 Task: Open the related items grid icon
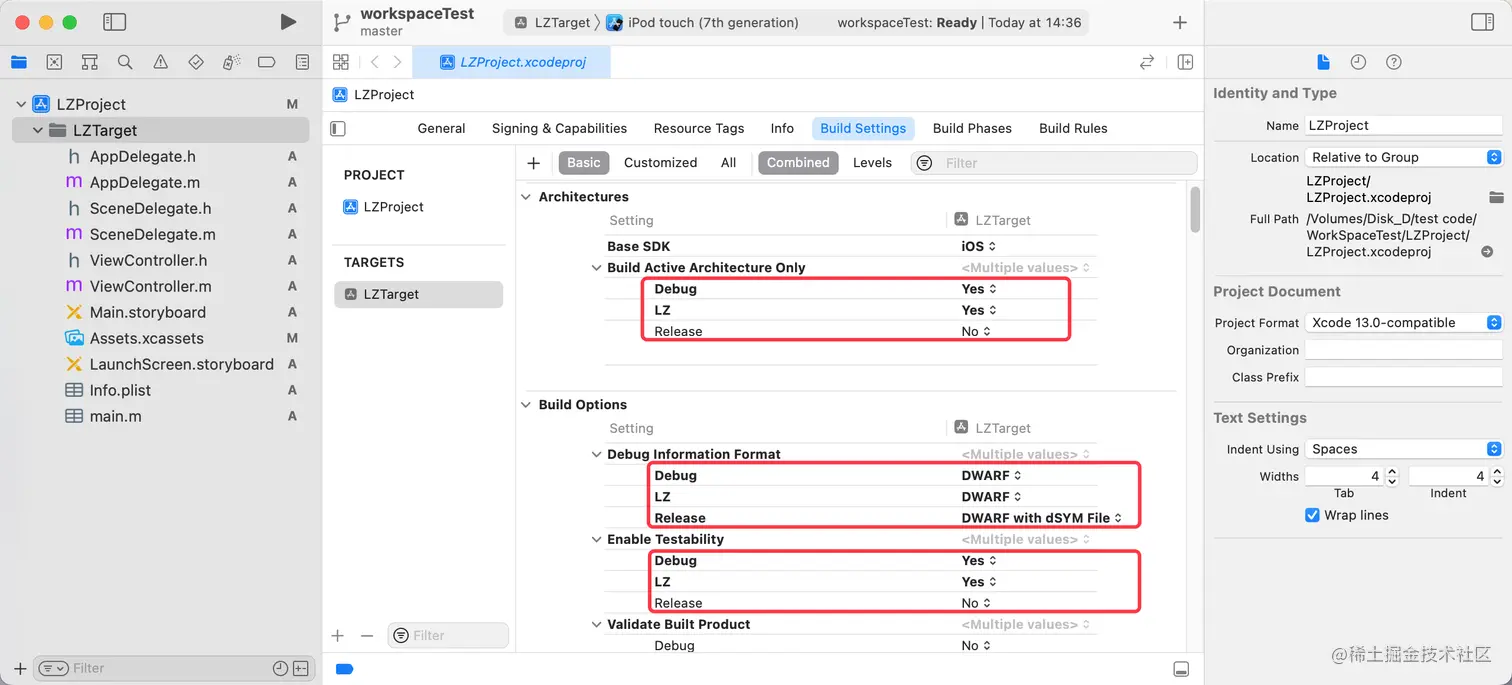pyautogui.click(x=341, y=62)
